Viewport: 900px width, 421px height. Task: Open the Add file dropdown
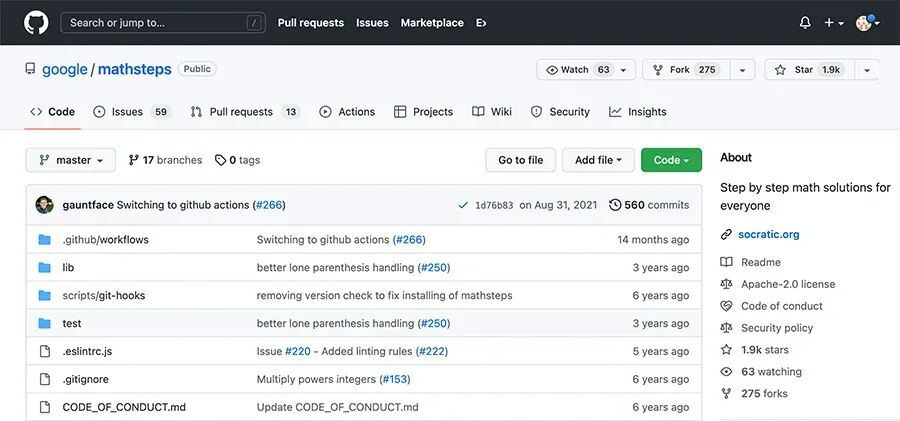point(598,160)
